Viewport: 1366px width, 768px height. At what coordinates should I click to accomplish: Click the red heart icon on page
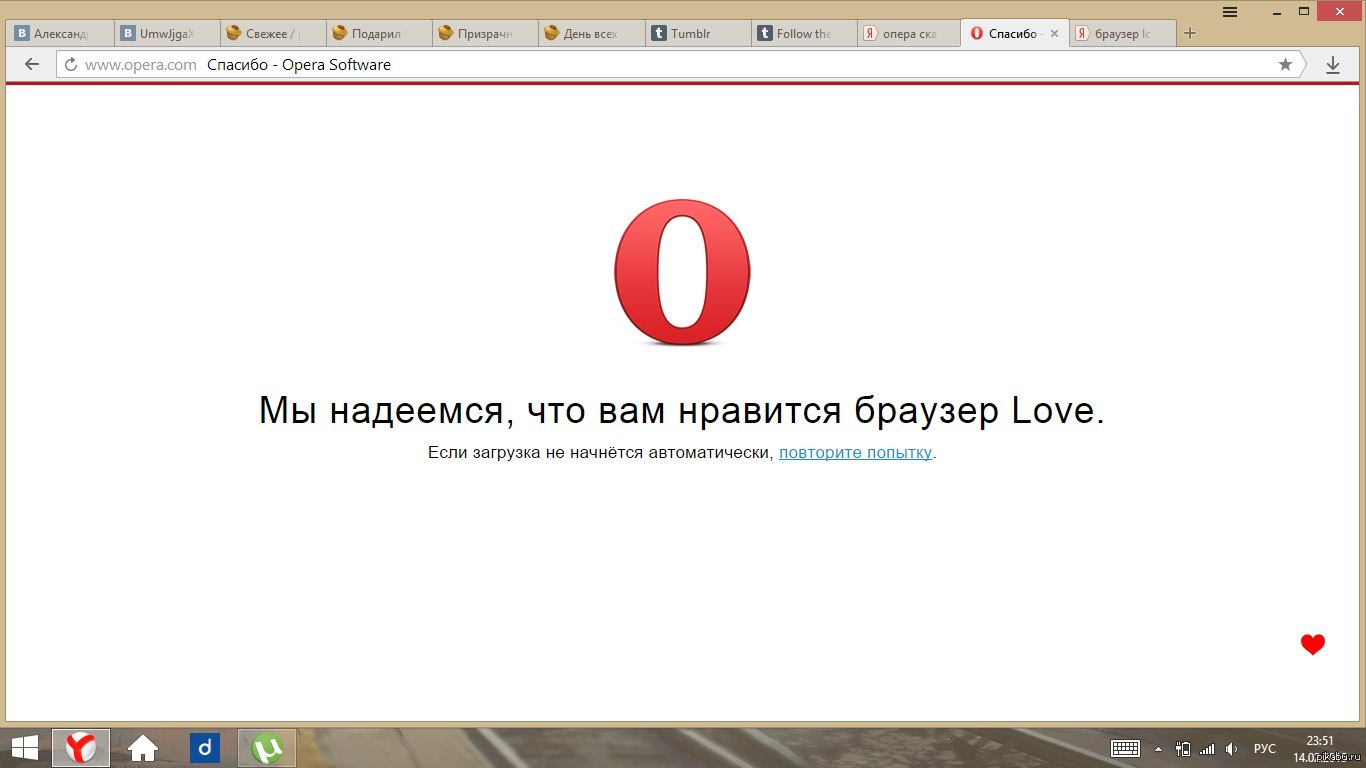coord(1312,645)
